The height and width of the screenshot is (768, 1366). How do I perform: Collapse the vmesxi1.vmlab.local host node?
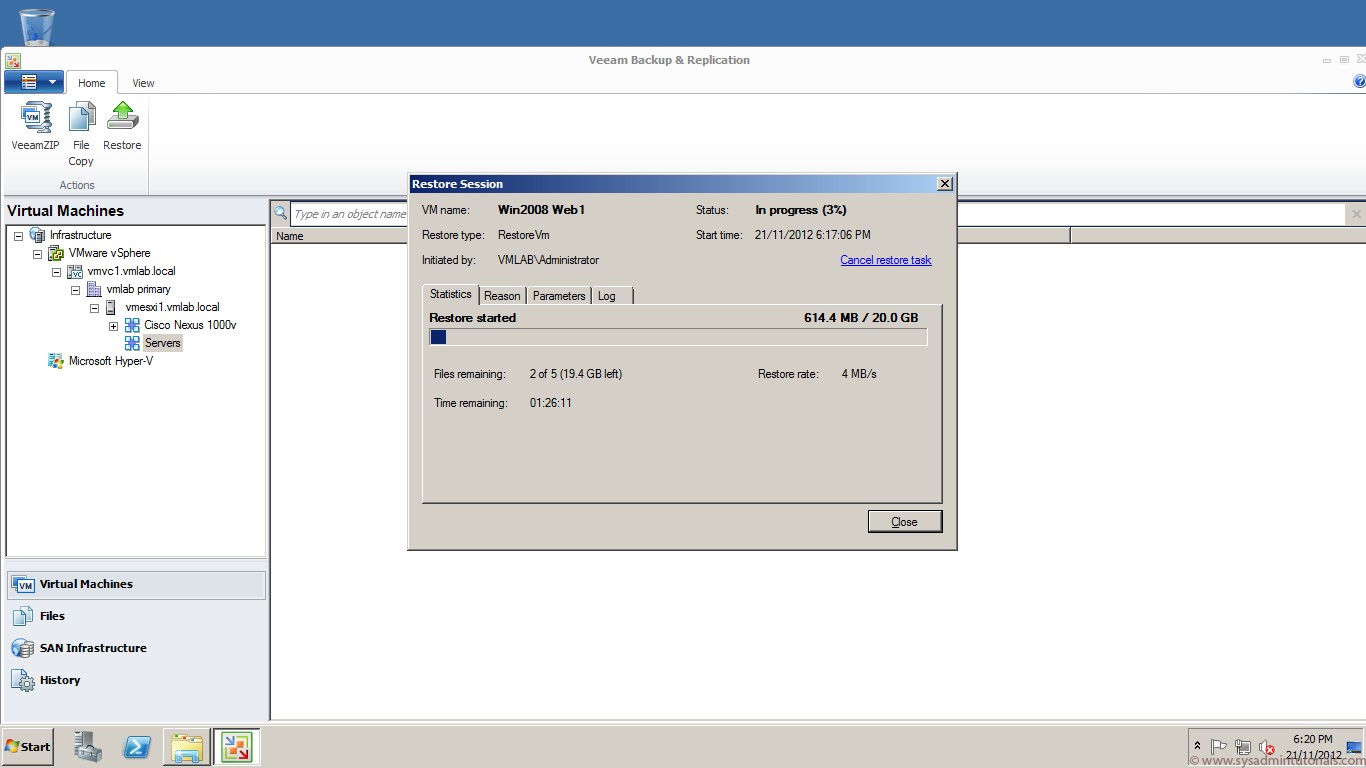(94, 307)
